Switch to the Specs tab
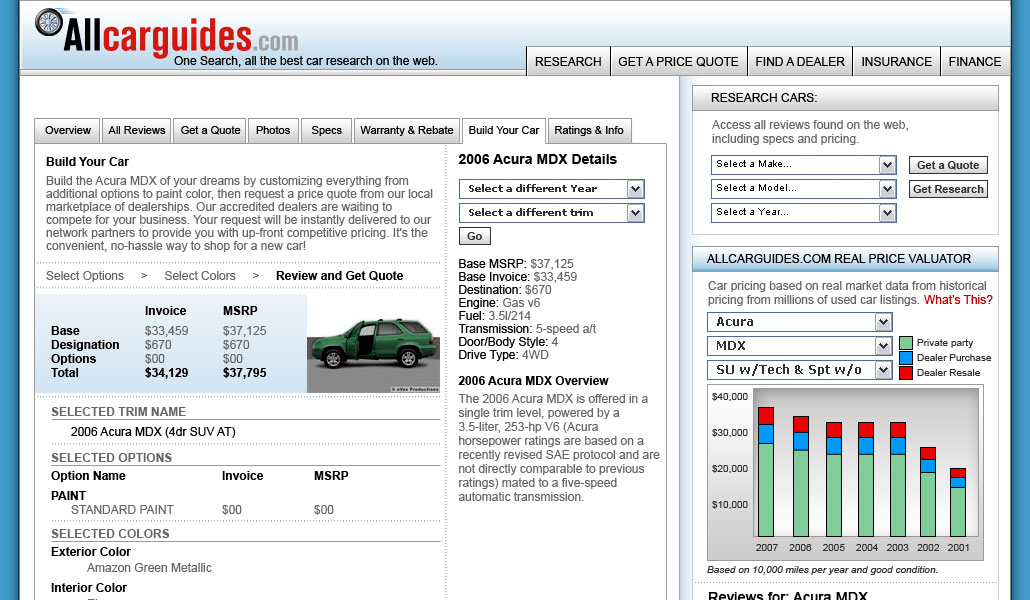The image size is (1030, 600). 326,131
